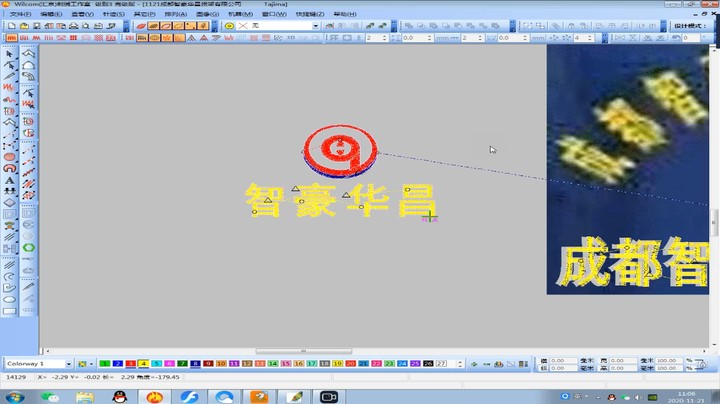The image size is (720, 404).
Task: Click the Print icon in top toolbar
Action: pyautogui.click(x=73, y=26)
